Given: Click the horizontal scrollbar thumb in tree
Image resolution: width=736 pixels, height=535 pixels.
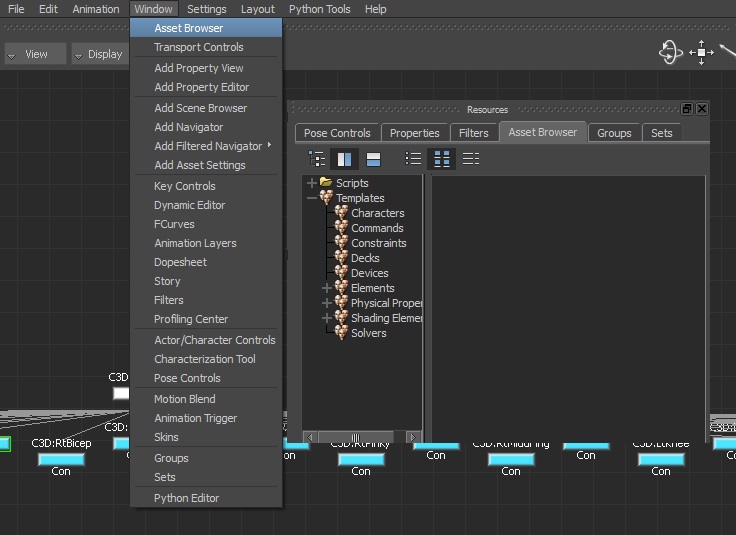Looking at the screenshot, I should point(356,437).
